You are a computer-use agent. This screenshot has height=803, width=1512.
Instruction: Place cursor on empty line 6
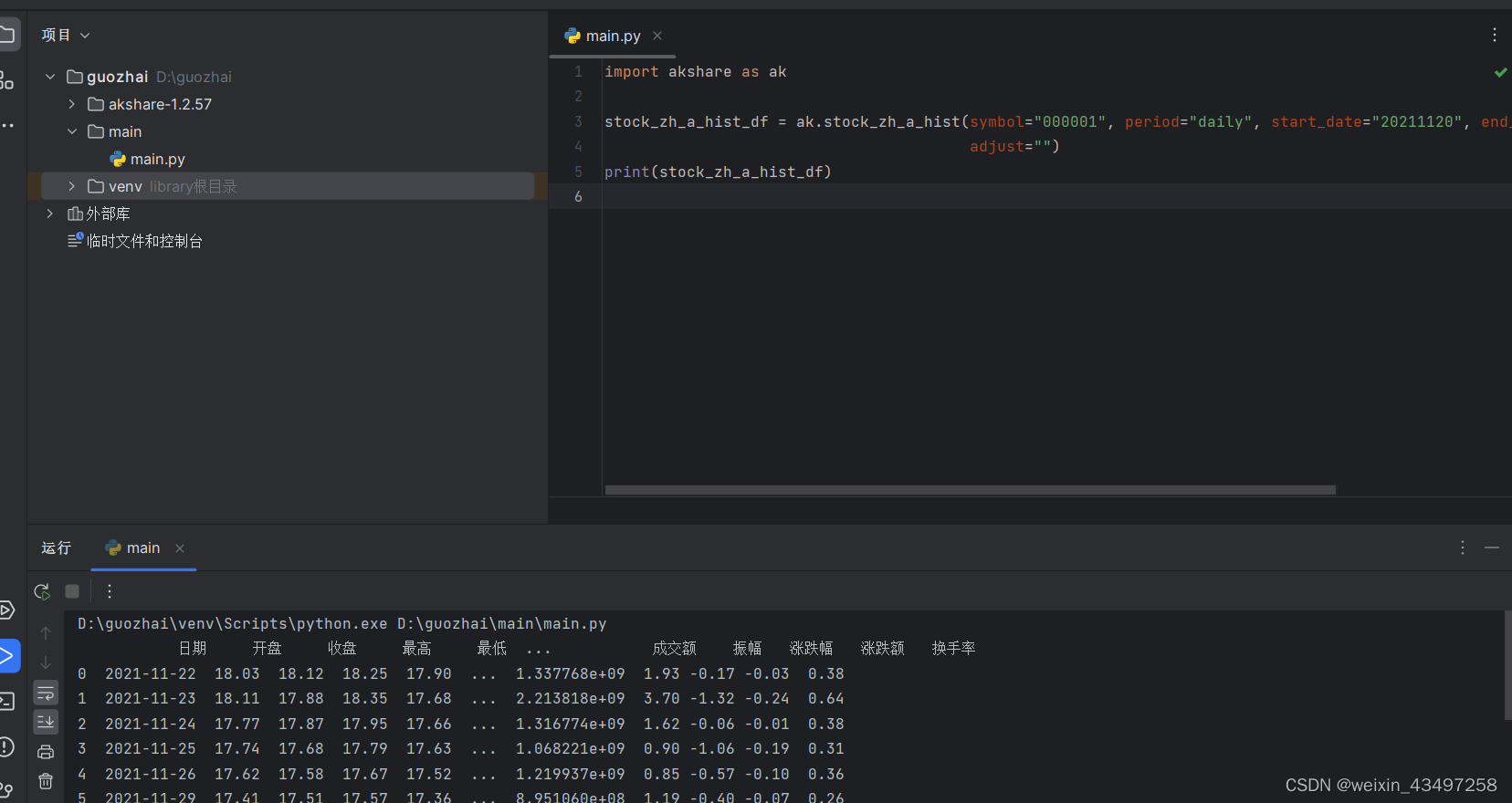click(x=1056, y=196)
